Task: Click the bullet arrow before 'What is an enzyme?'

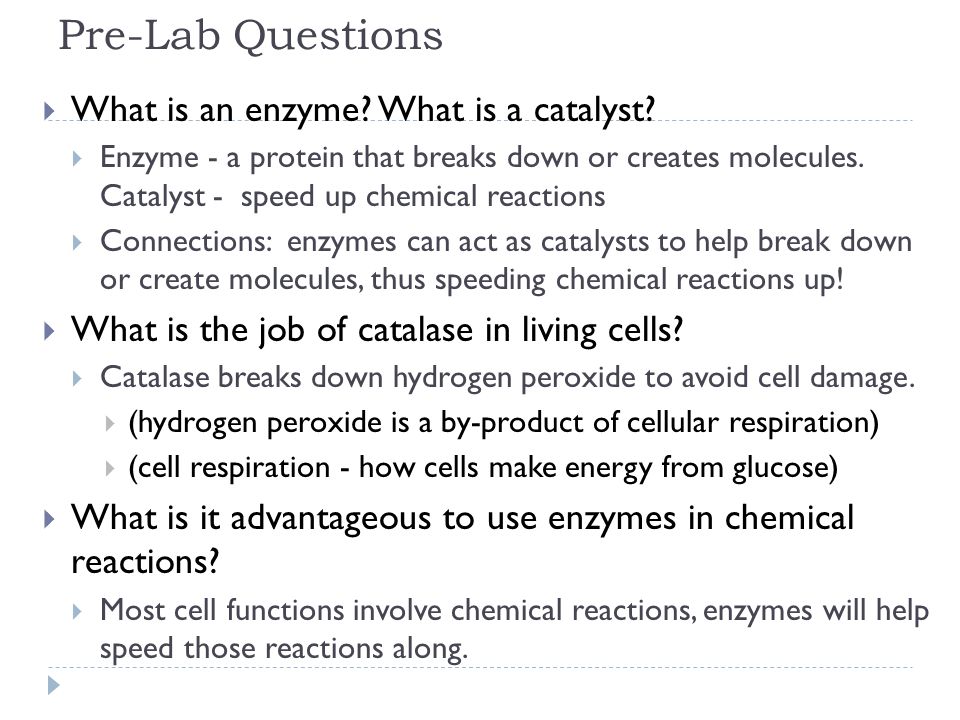Action: pyautogui.click(x=49, y=111)
